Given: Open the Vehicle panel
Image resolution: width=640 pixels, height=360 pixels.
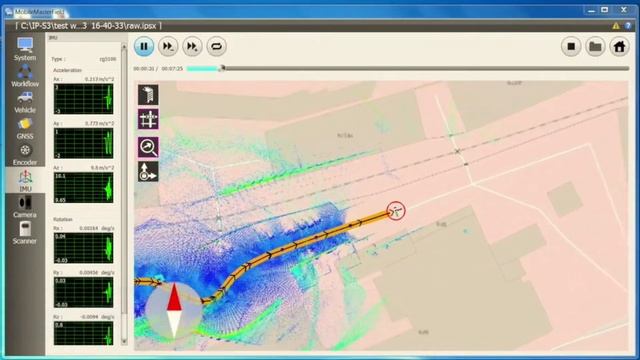Looking at the screenshot, I should [25, 102].
